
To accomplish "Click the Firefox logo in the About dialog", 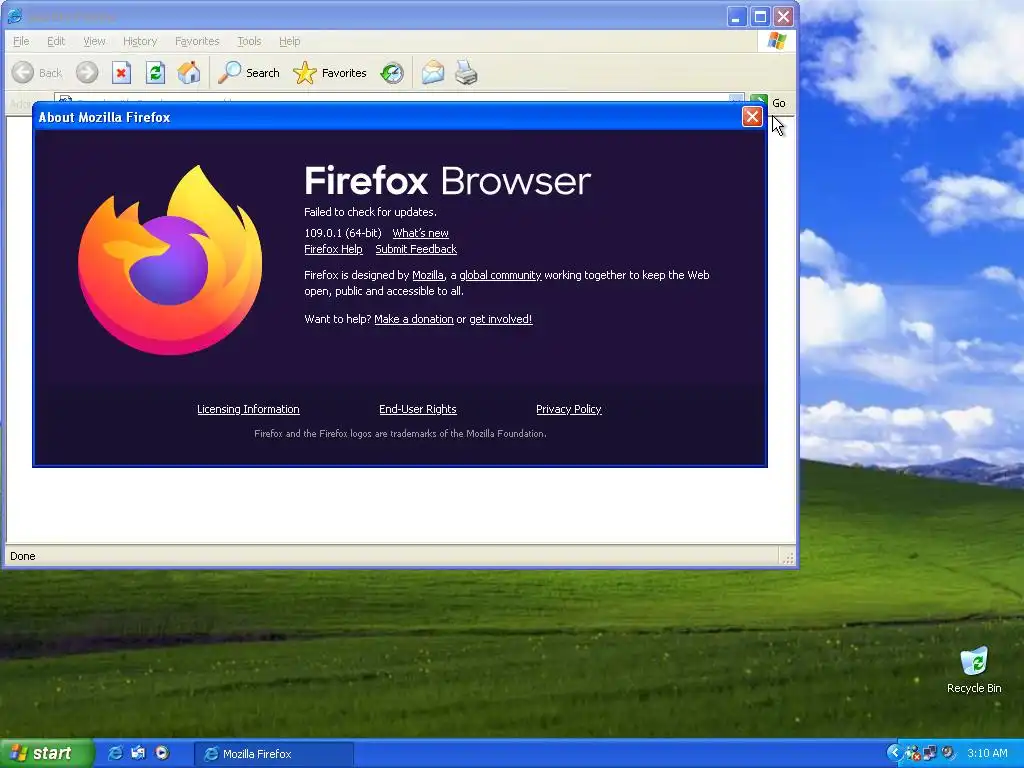I will (170, 260).
